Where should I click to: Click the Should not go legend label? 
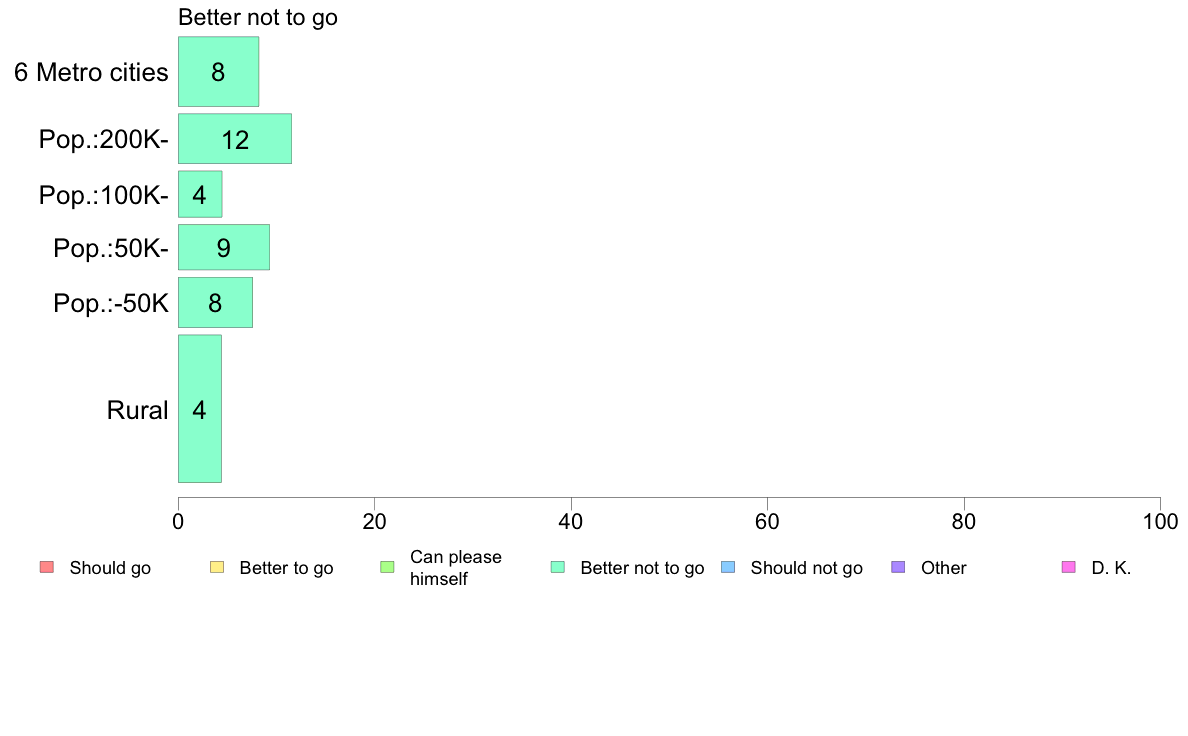point(806,568)
